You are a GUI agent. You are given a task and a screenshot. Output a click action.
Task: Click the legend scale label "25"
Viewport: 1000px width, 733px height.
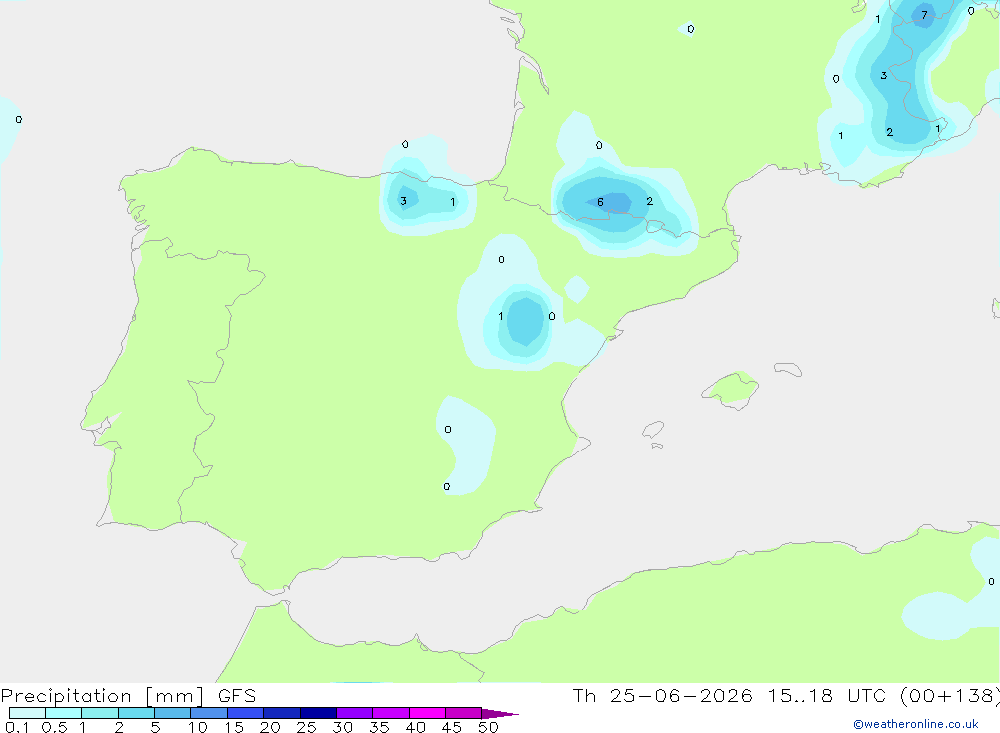(x=306, y=727)
